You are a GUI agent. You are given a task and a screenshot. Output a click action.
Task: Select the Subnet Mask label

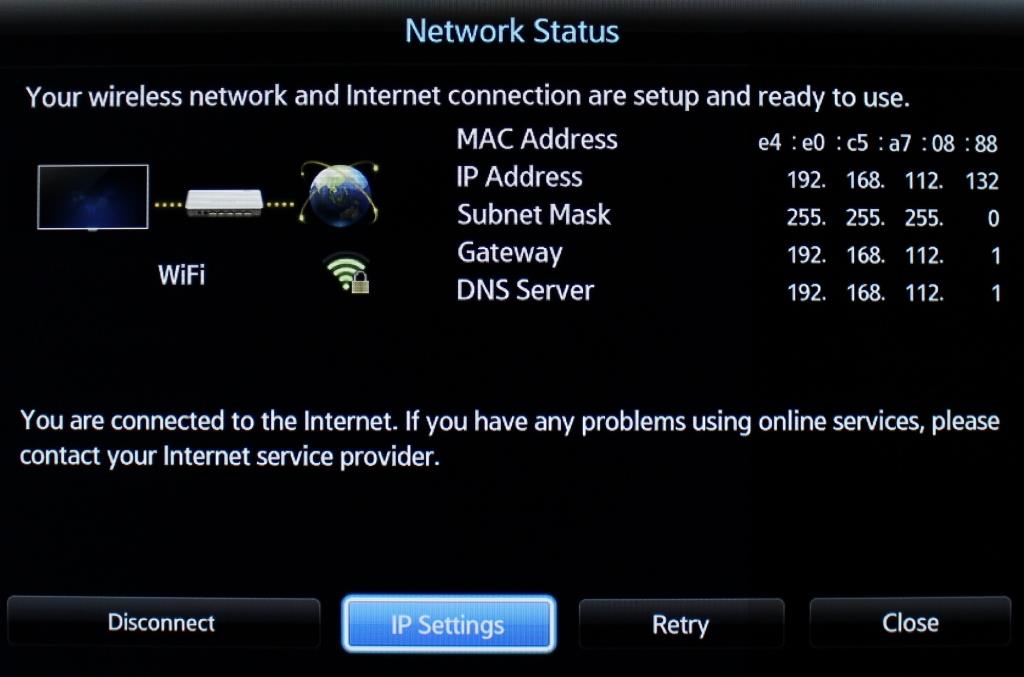pos(534,215)
